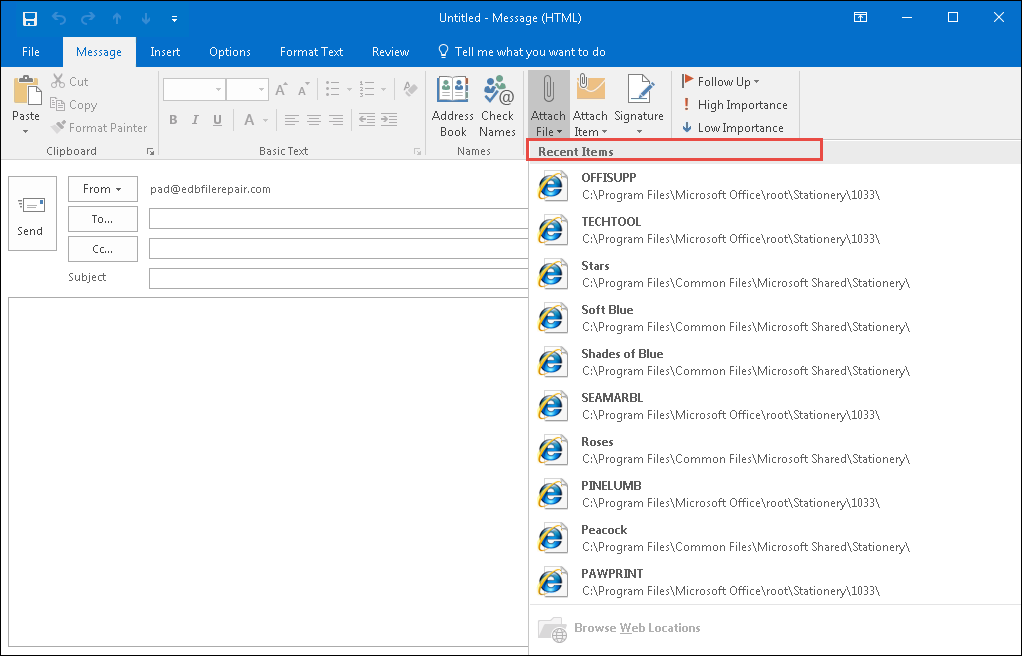Attach the Shades of Blue file
The height and width of the screenshot is (656, 1022).
click(775, 363)
